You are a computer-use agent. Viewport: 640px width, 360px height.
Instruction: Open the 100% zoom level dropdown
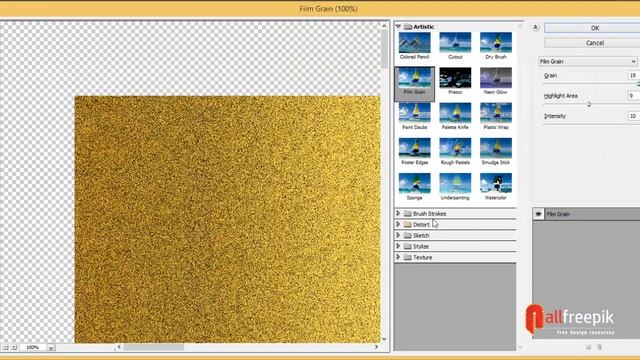point(51,348)
